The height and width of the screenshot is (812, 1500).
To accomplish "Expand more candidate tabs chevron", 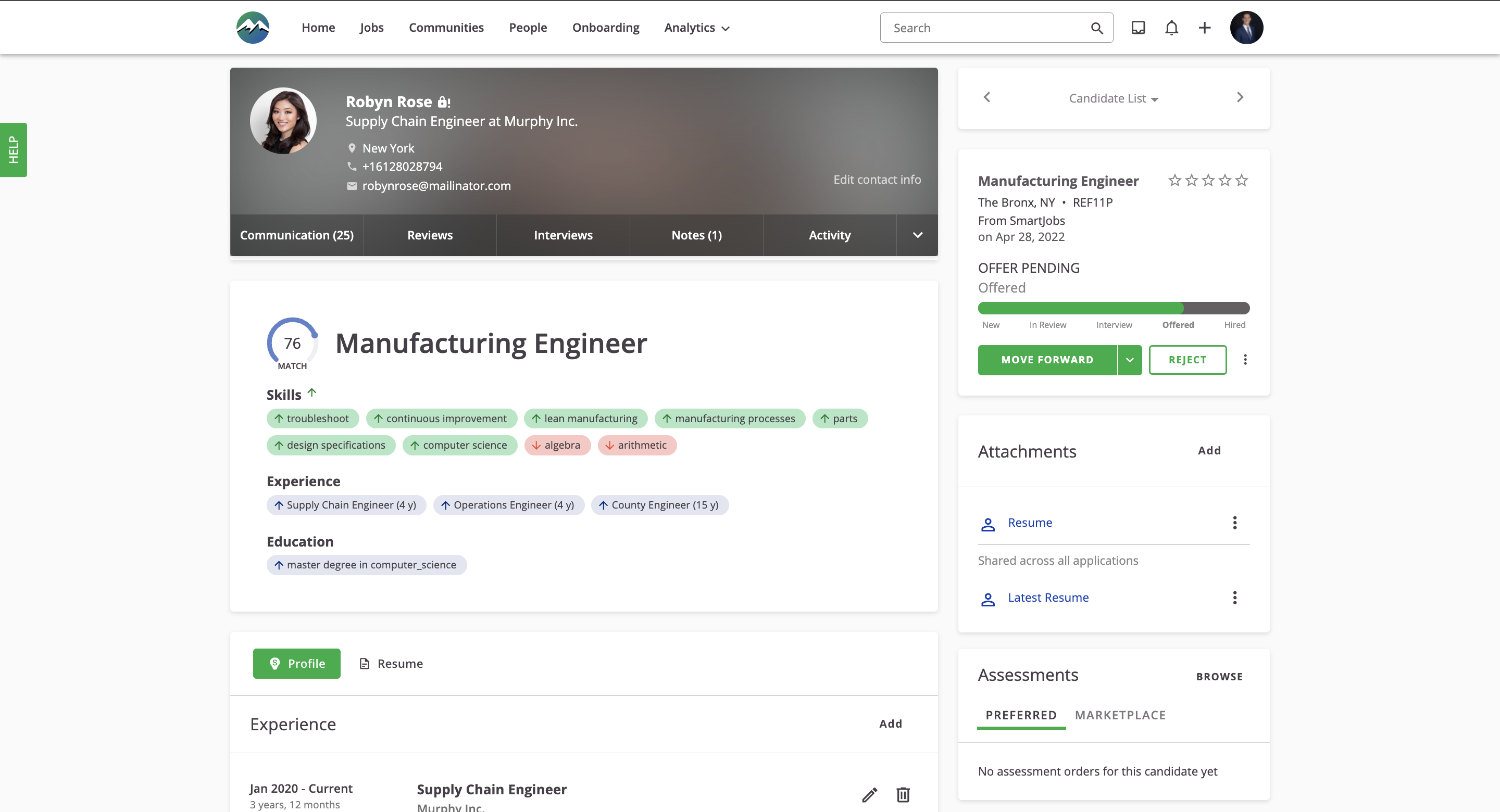I will pos(917,235).
